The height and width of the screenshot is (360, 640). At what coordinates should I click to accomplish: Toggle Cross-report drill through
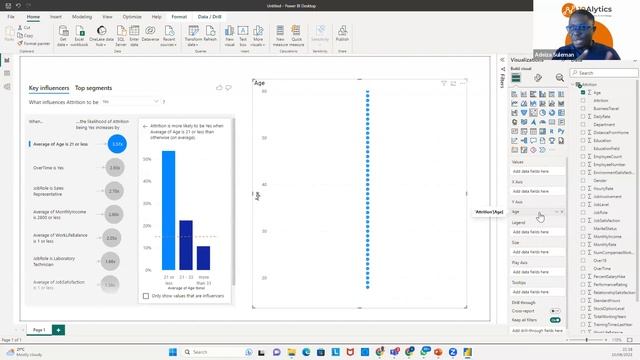pyautogui.click(x=555, y=311)
